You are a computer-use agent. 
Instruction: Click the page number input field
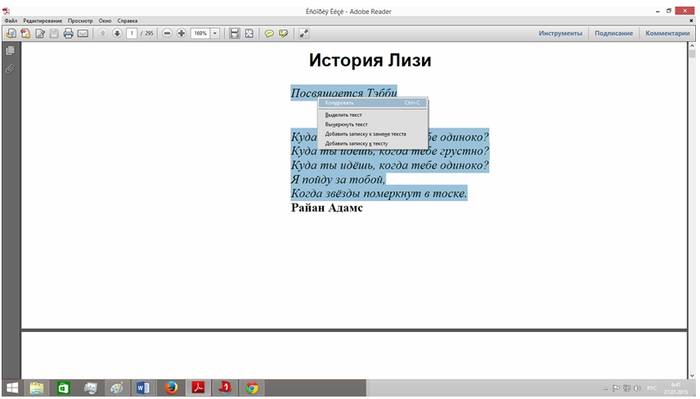tap(132, 33)
